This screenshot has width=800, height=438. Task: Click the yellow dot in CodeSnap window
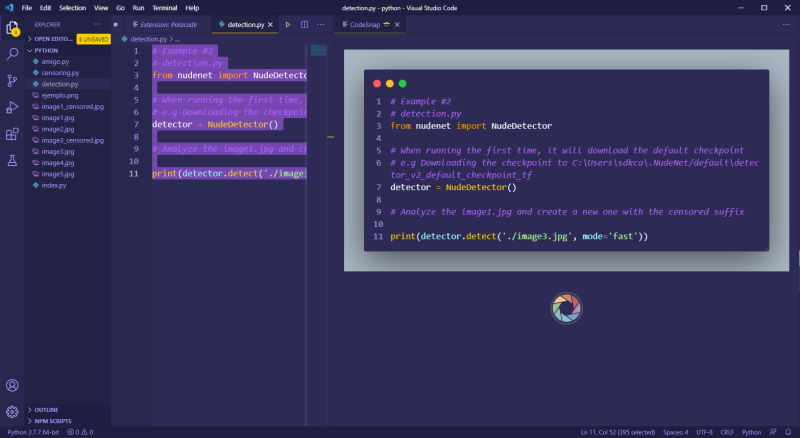point(390,84)
